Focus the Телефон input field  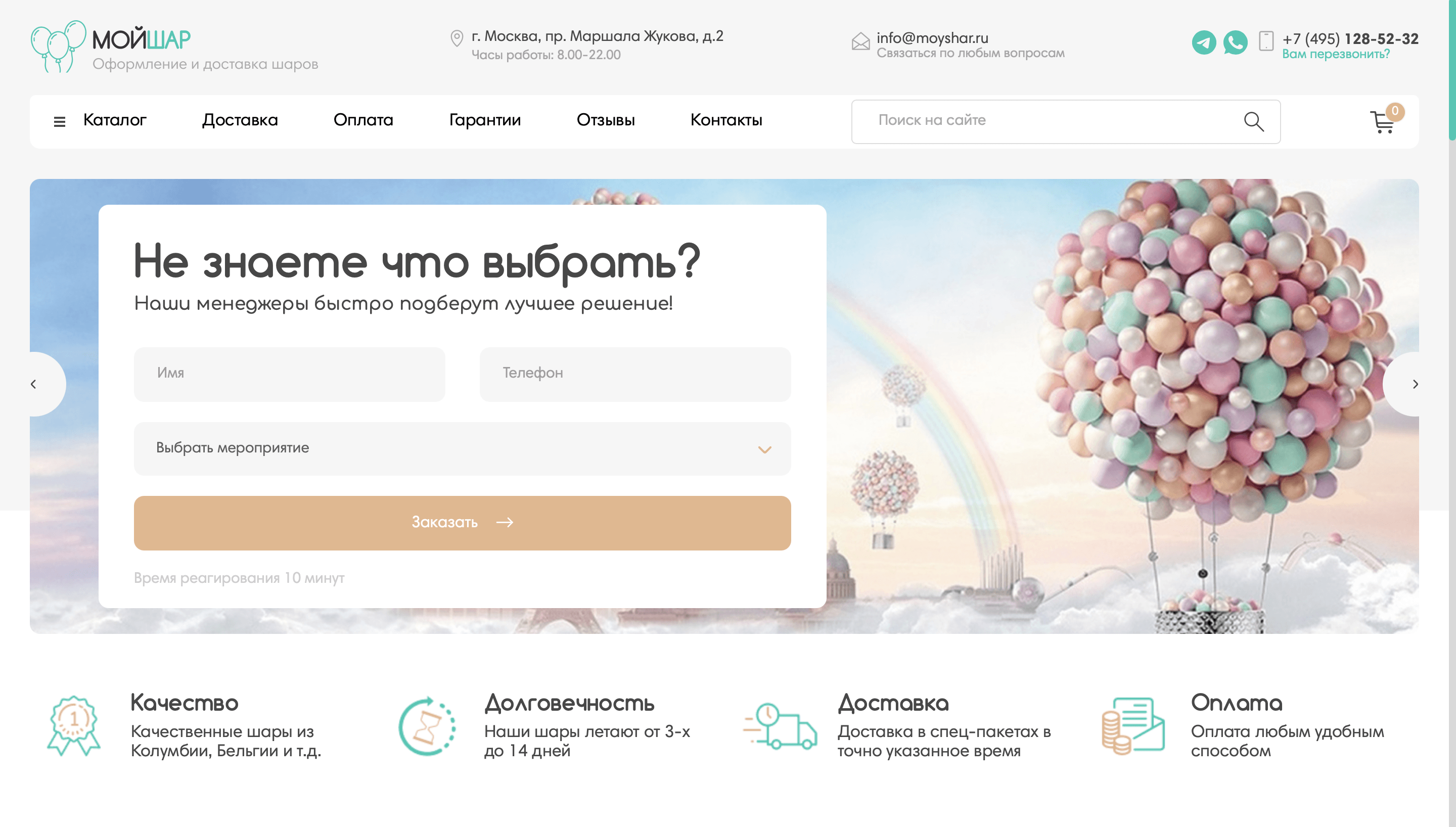tap(635, 374)
